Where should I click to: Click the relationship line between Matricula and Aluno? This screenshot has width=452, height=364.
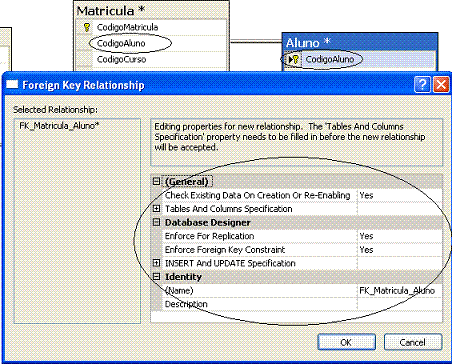pyautogui.click(x=256, y=41)
